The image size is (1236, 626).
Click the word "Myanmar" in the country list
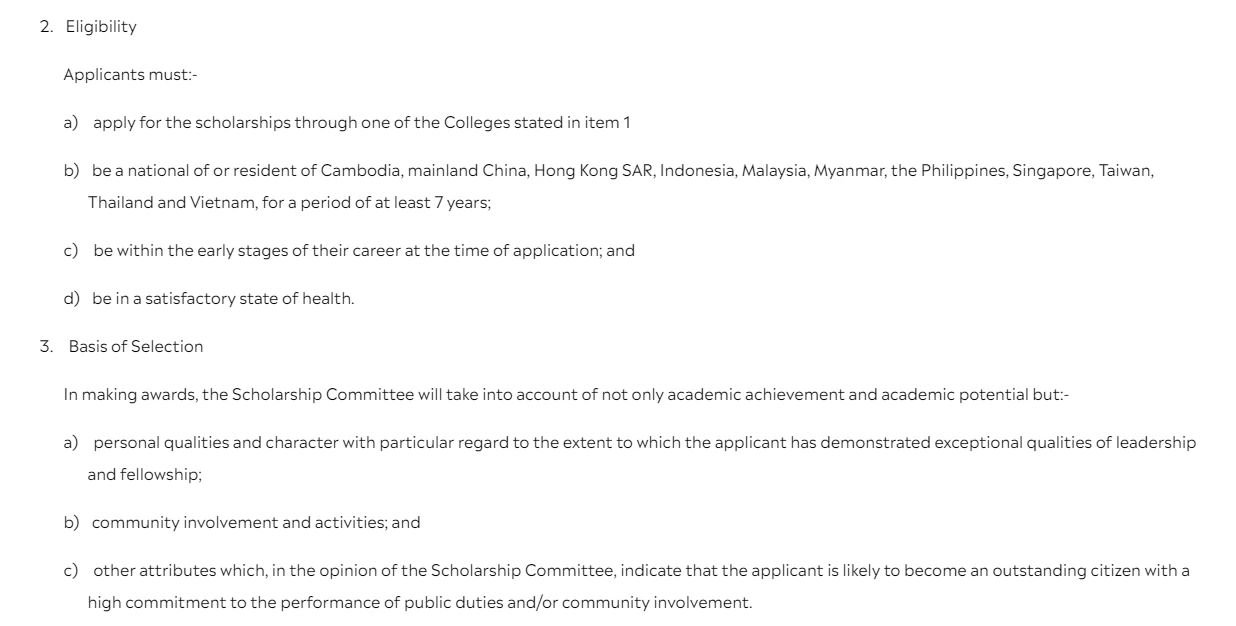(x=848, y=171)
